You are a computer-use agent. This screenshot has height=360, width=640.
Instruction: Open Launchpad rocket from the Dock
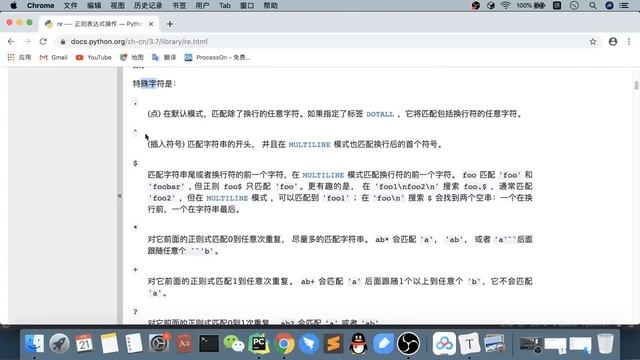click(59, 344)
